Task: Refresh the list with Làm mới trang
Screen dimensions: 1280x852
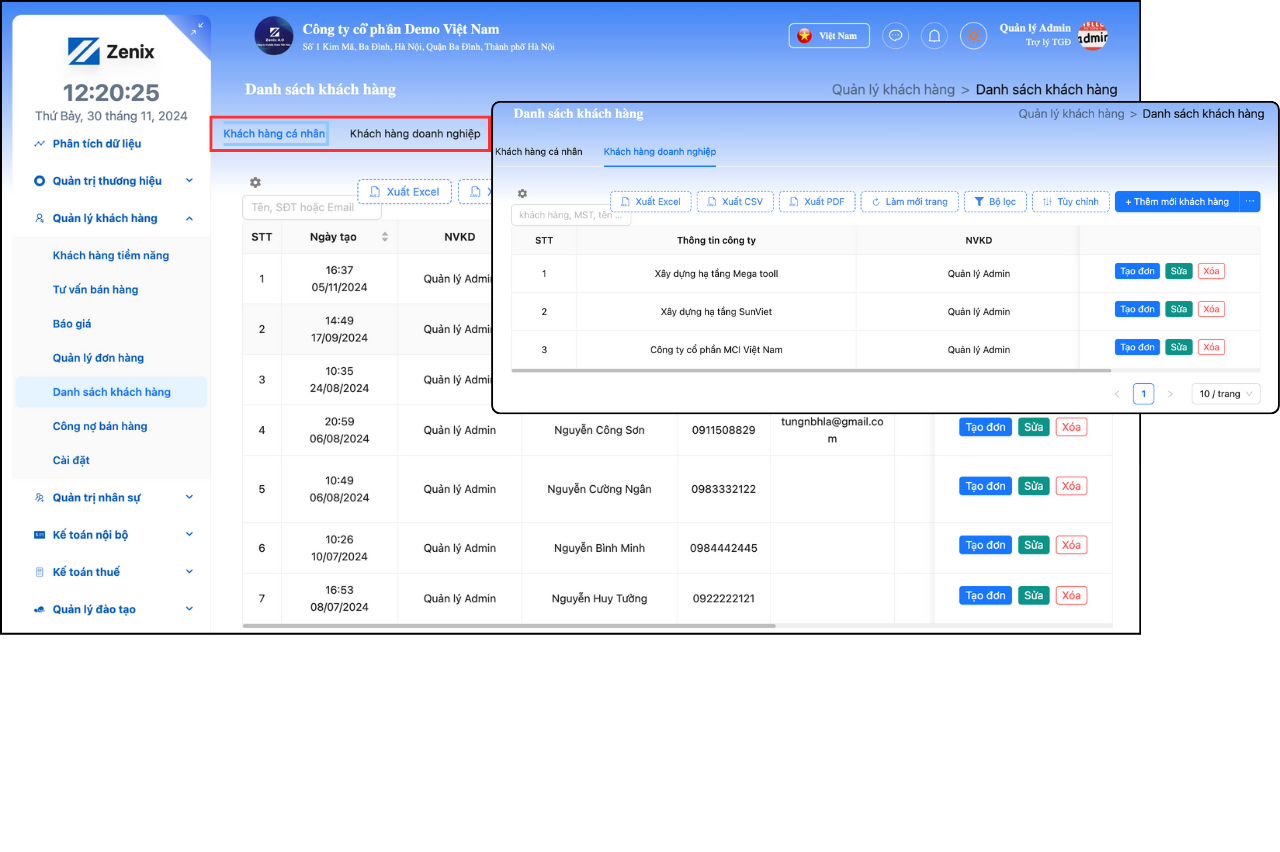Action: pyautogui.click(x=909, y=201)
